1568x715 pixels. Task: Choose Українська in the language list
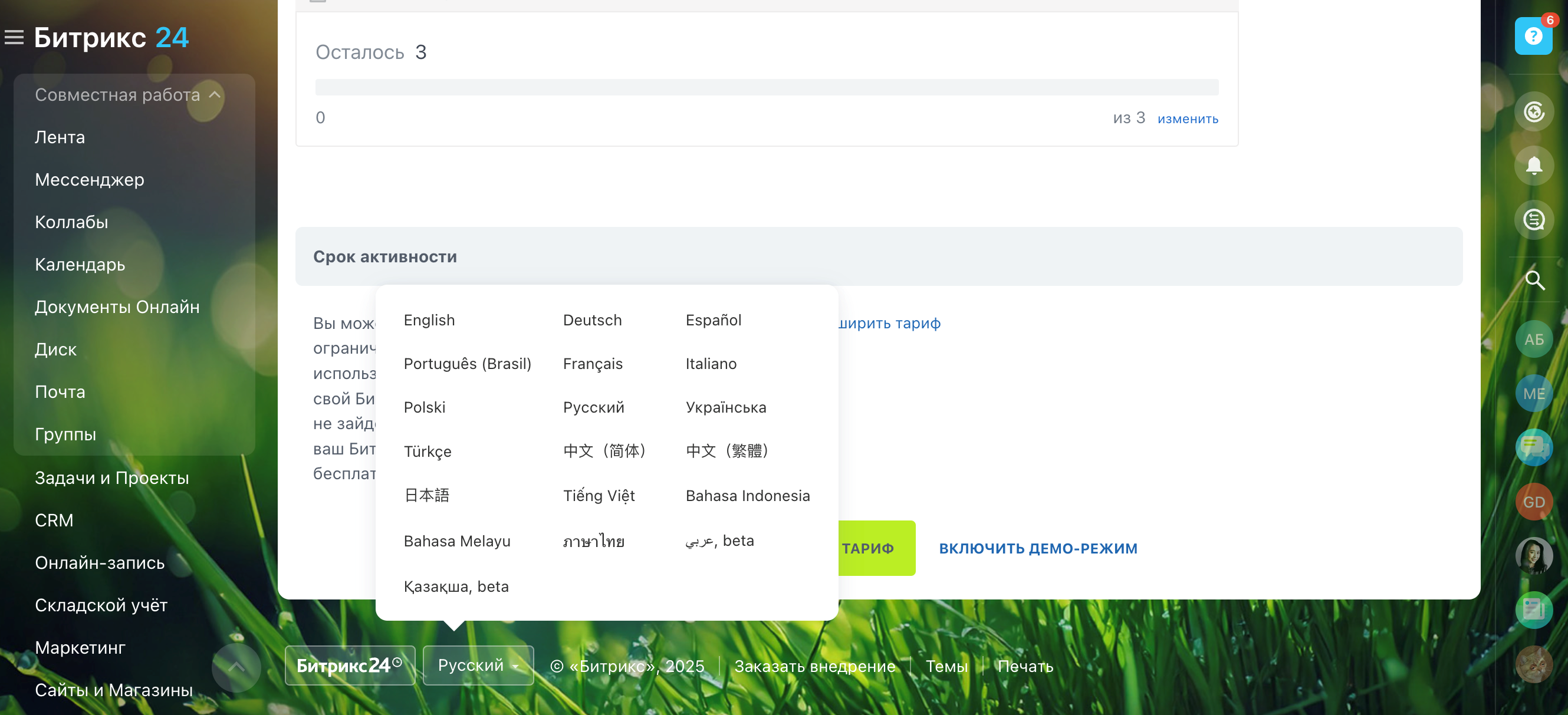[725, 407]
